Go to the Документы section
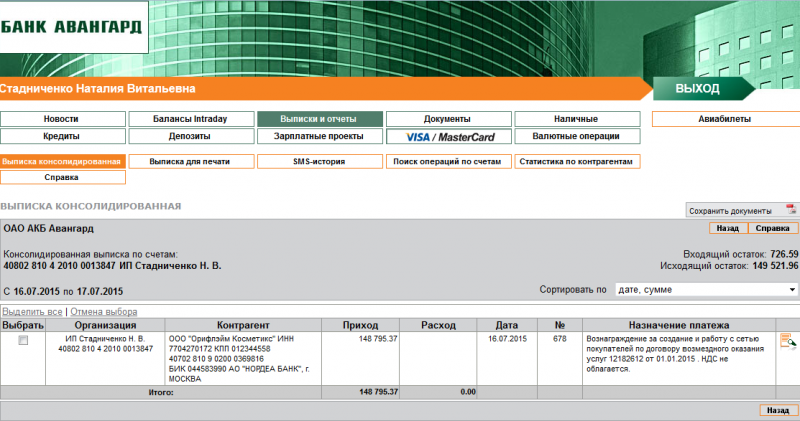The image size is (800, 421). click(448, 119)
